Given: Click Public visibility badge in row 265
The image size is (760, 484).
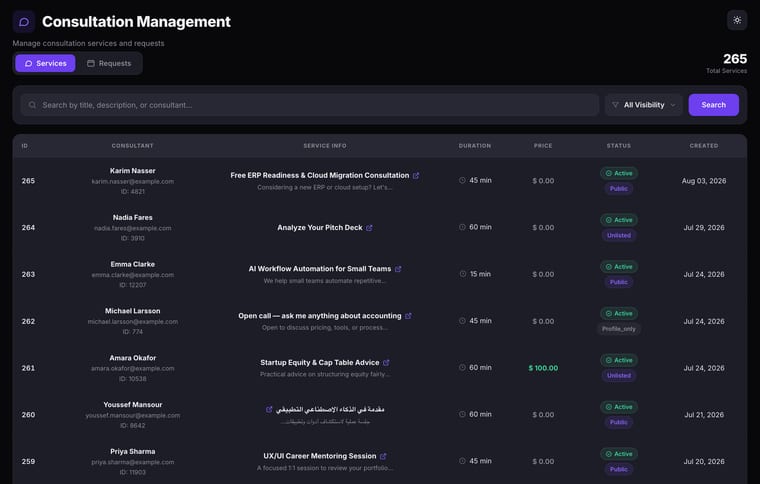Looking at the screenshot, I should click(619, 188).
